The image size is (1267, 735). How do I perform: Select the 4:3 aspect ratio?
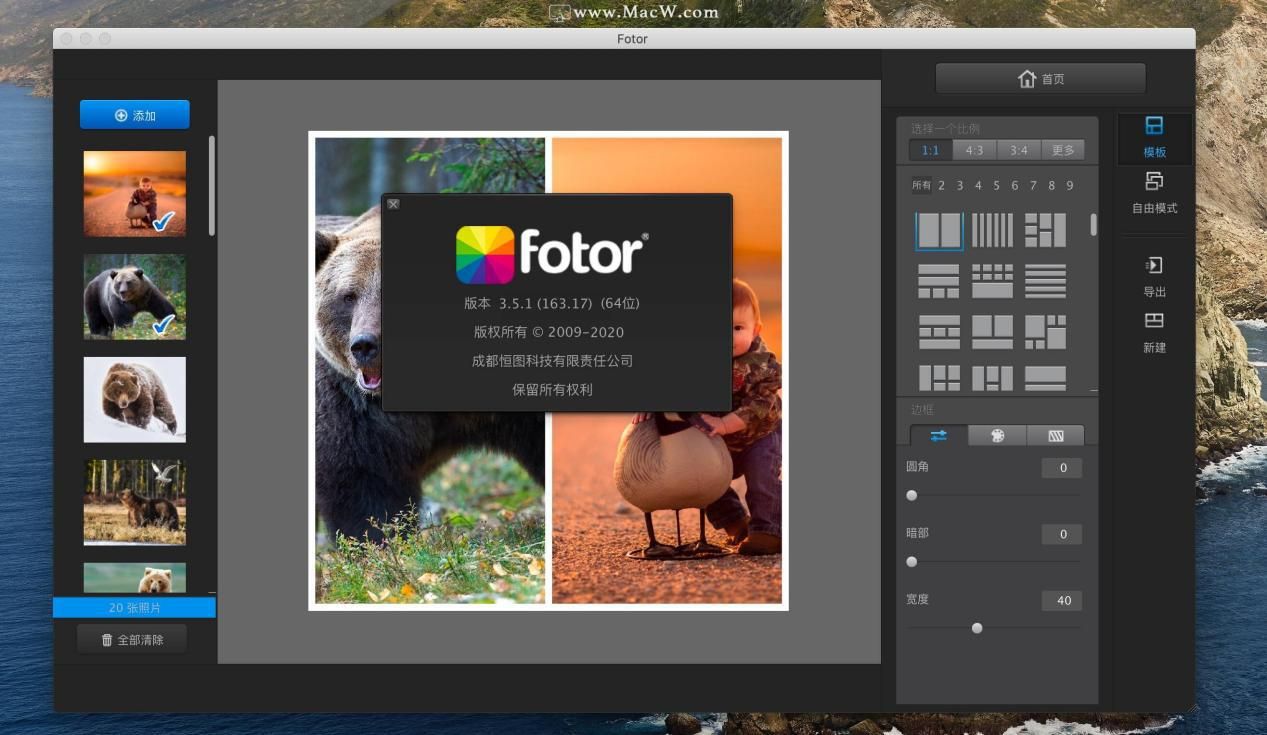pyautogui.click(x=974, y=150)
